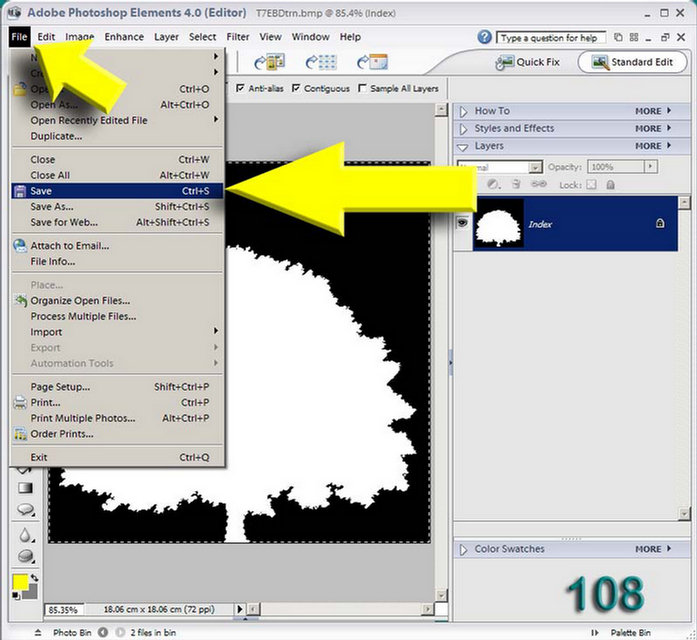Click the Opacity 100% field
This screenshot has height=640, width=697.
click(x=616, y=167)
